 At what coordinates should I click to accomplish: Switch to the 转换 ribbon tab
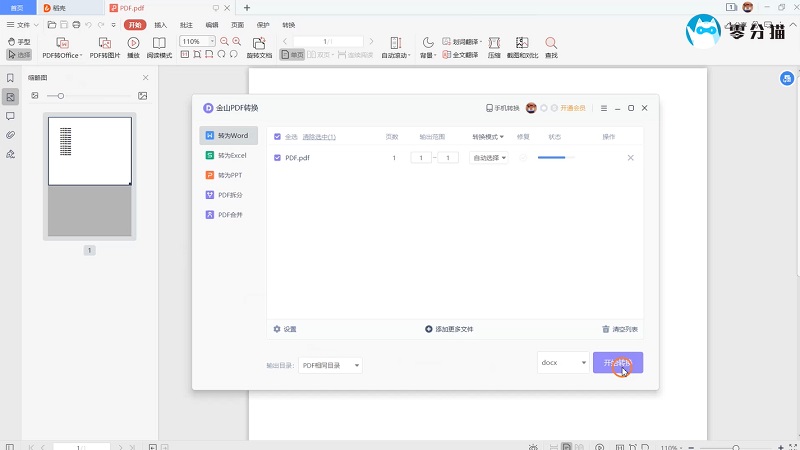[289, 25]
